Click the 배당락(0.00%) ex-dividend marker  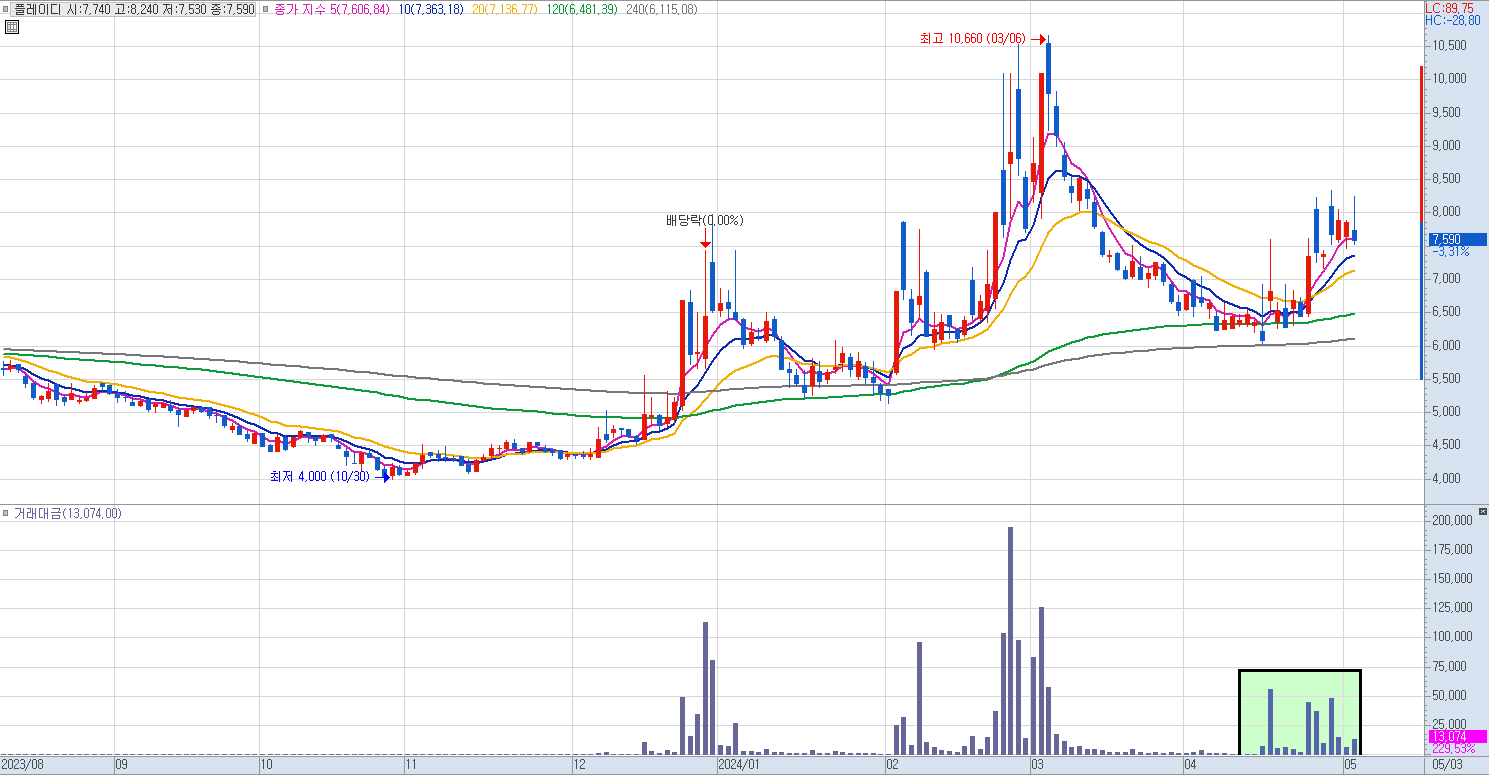click(705, 220)
